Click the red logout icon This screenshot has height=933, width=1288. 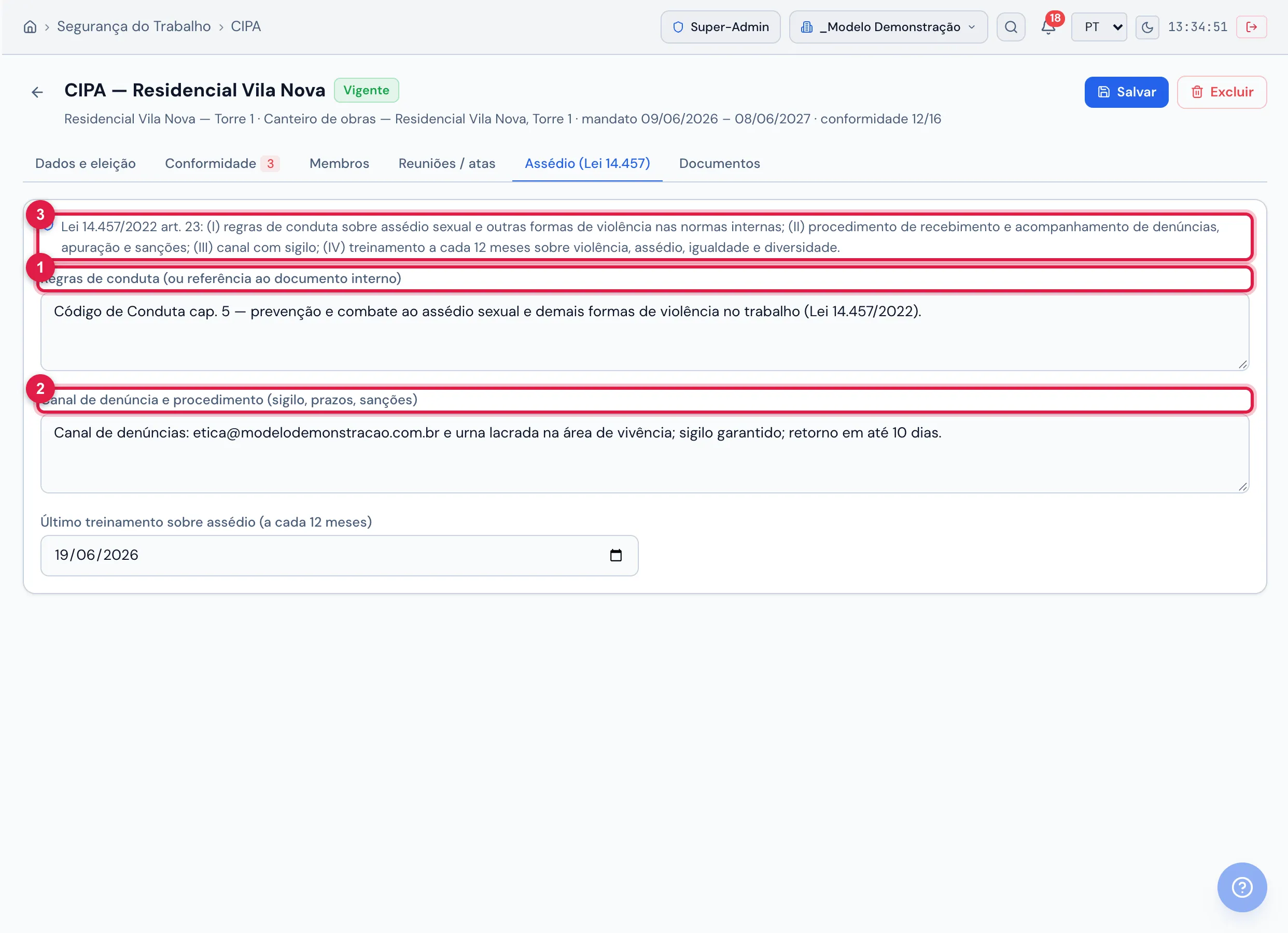(1251, 26)
